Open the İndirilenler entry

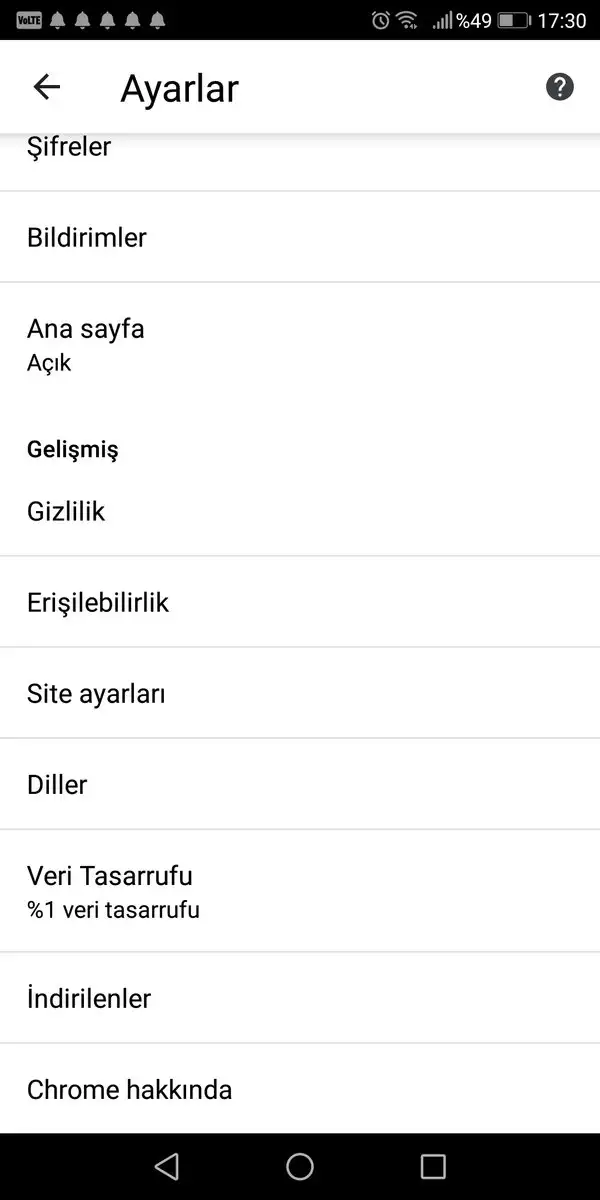click(89, 998)
